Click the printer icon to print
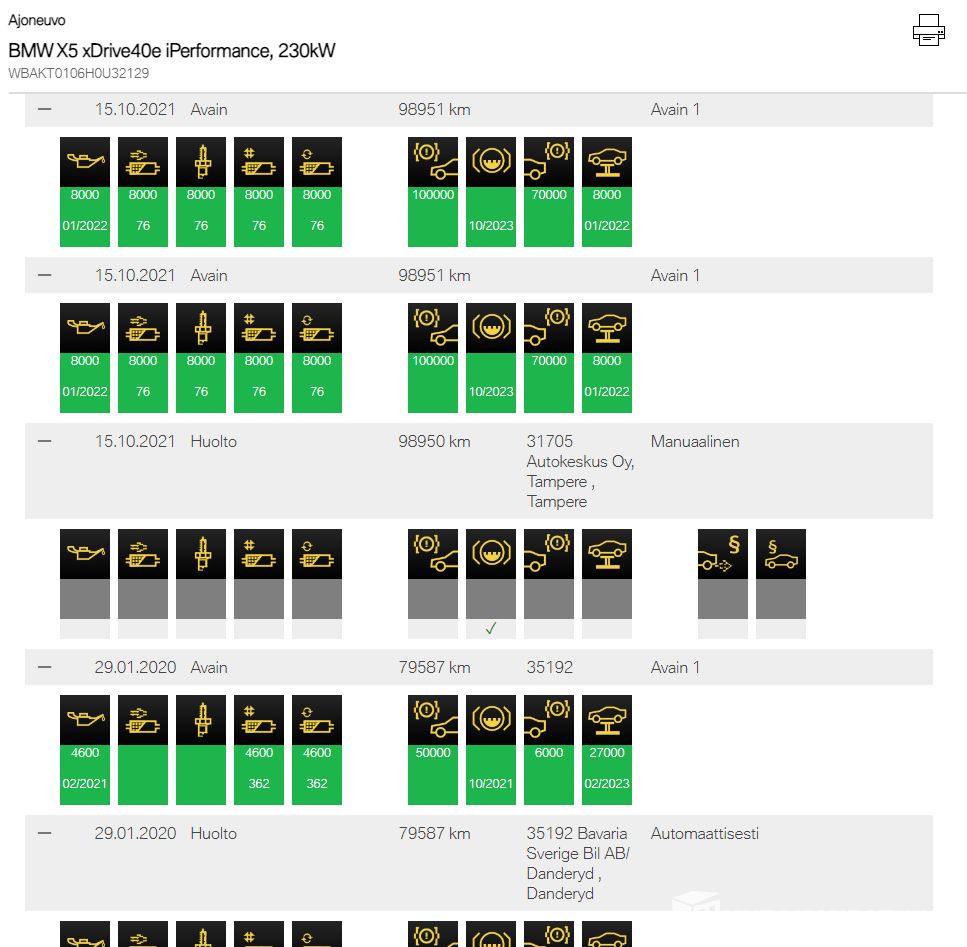 tap(929, 30)
